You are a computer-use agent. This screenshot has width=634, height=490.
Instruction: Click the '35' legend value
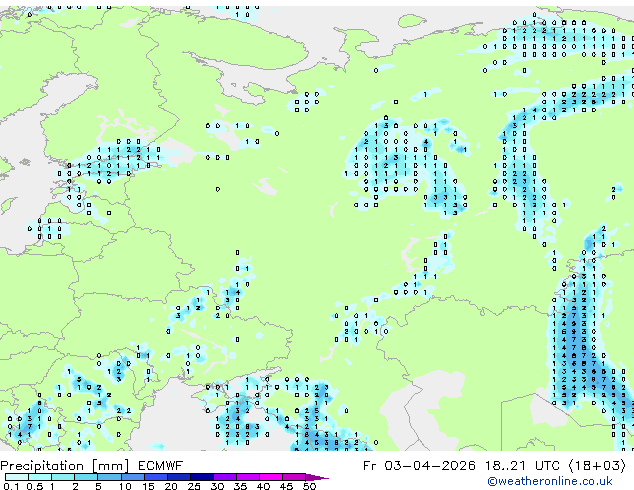241,486
